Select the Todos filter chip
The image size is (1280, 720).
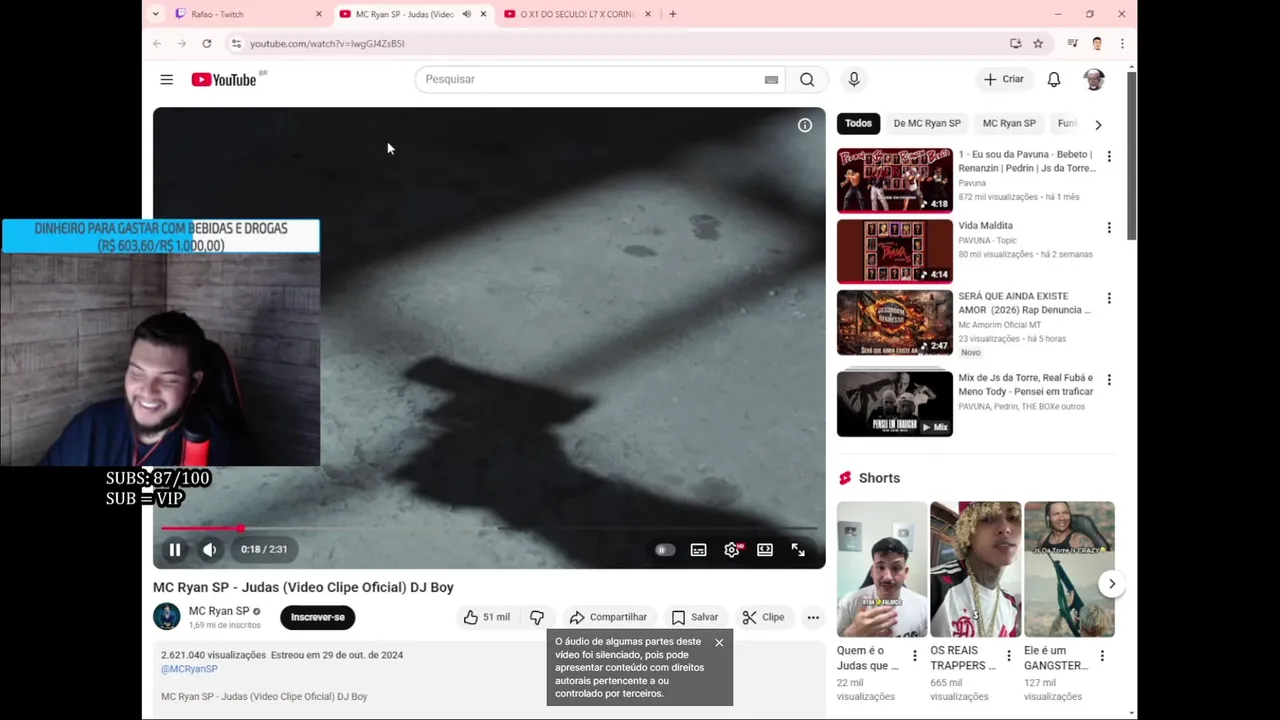(x=858, y=123)
